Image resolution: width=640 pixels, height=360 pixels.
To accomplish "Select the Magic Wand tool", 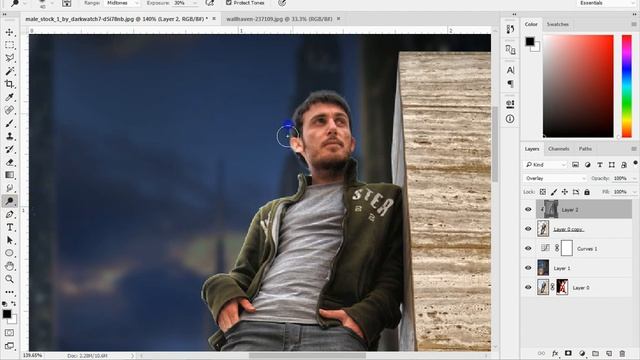I will point(9,71).
